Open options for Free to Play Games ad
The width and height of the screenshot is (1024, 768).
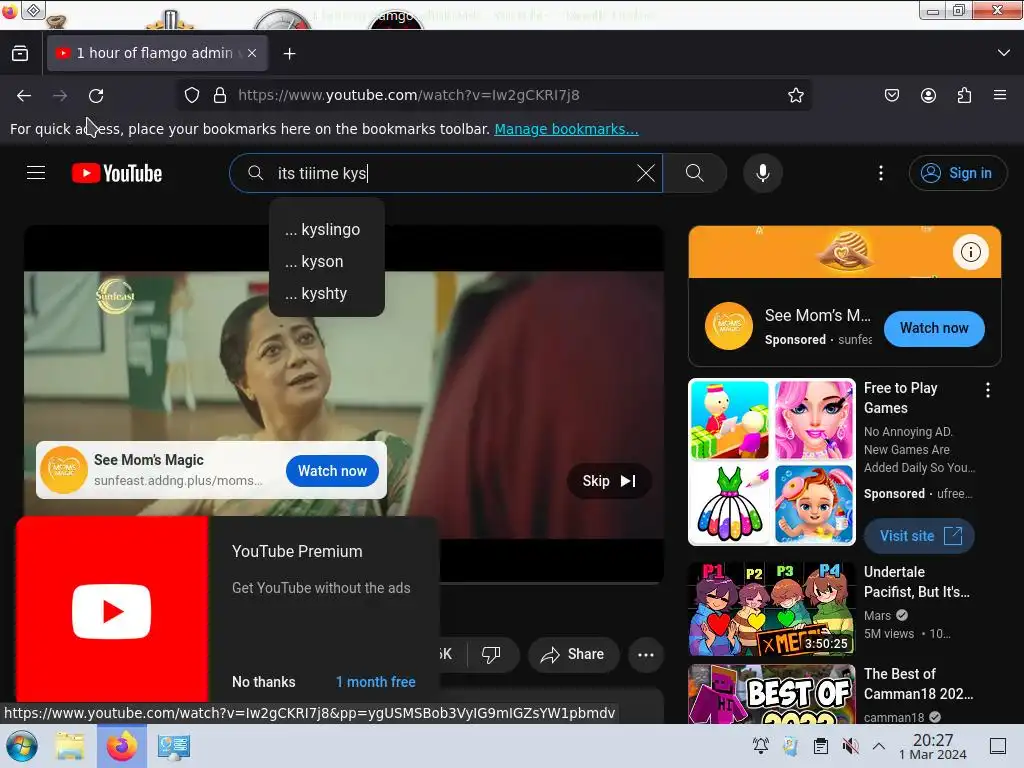(987, 390)
